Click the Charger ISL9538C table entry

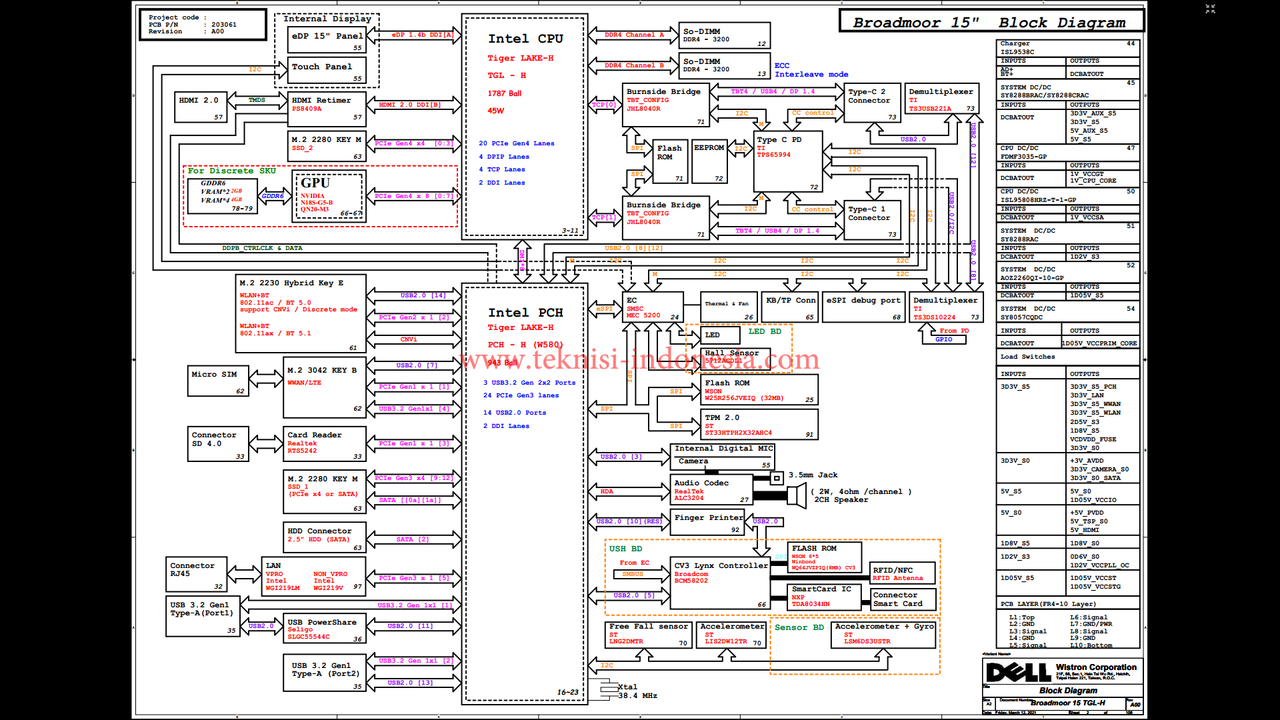click(1069, 49)
